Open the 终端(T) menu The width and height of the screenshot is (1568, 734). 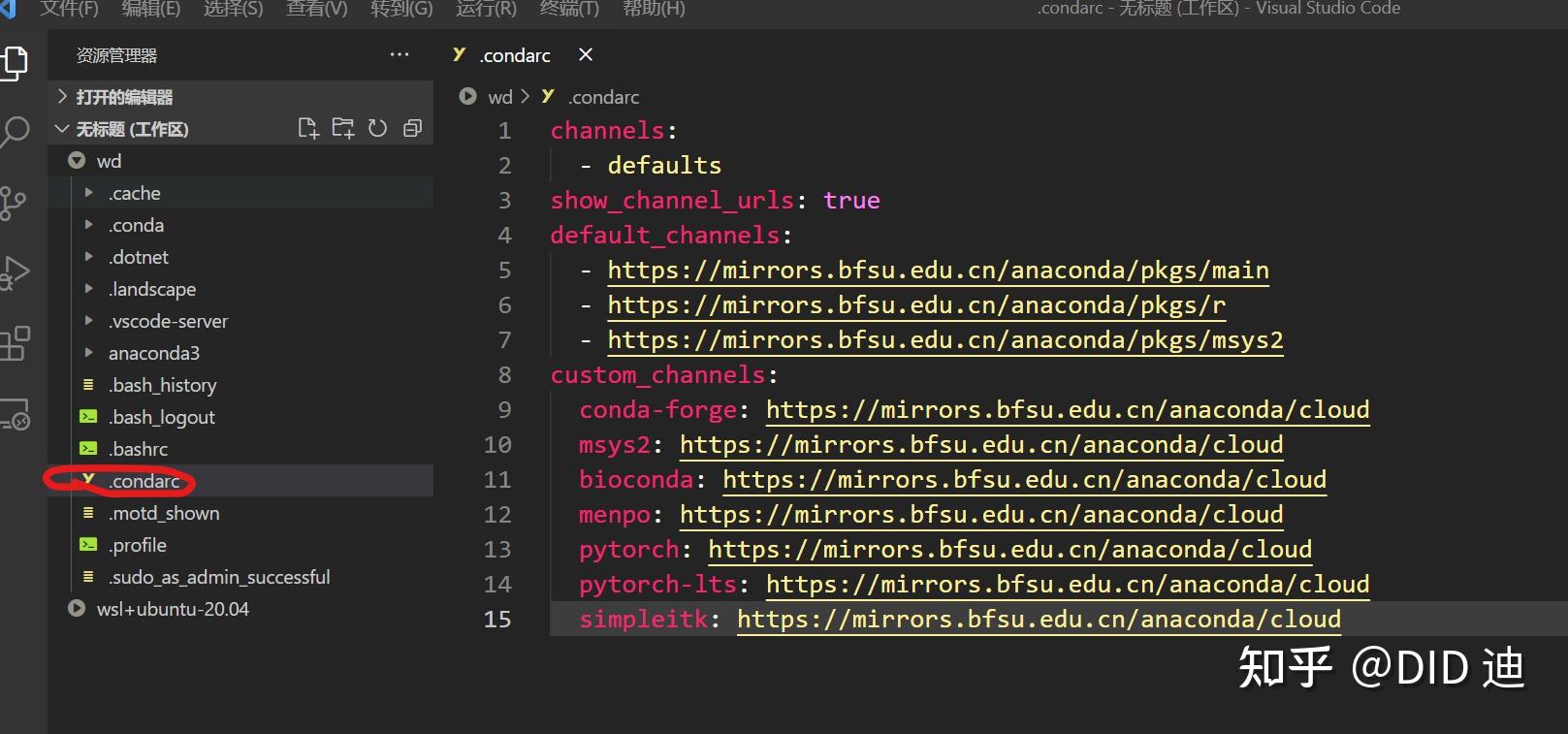pos(569,9)
